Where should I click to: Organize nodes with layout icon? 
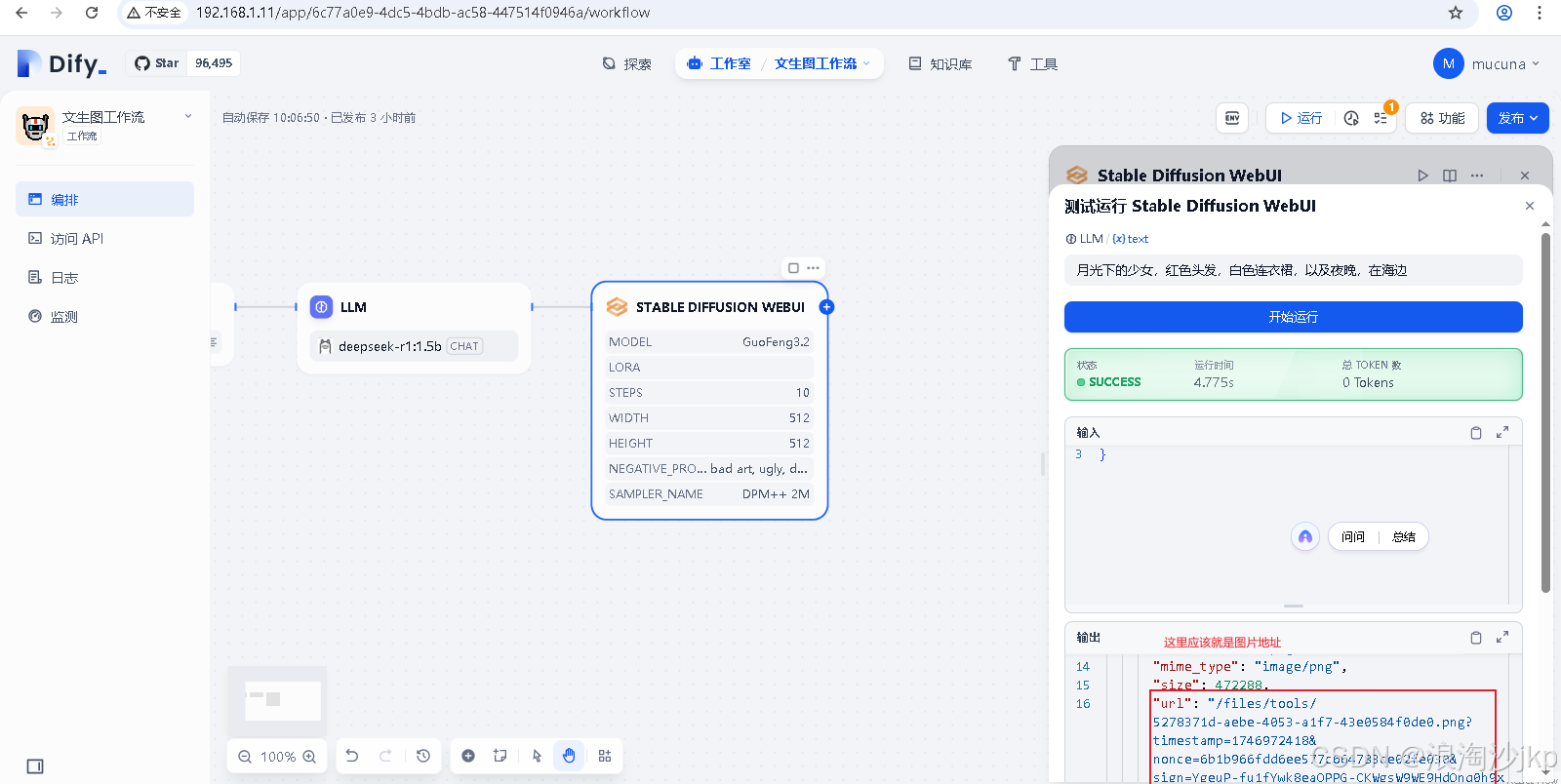tap(605, 756)
